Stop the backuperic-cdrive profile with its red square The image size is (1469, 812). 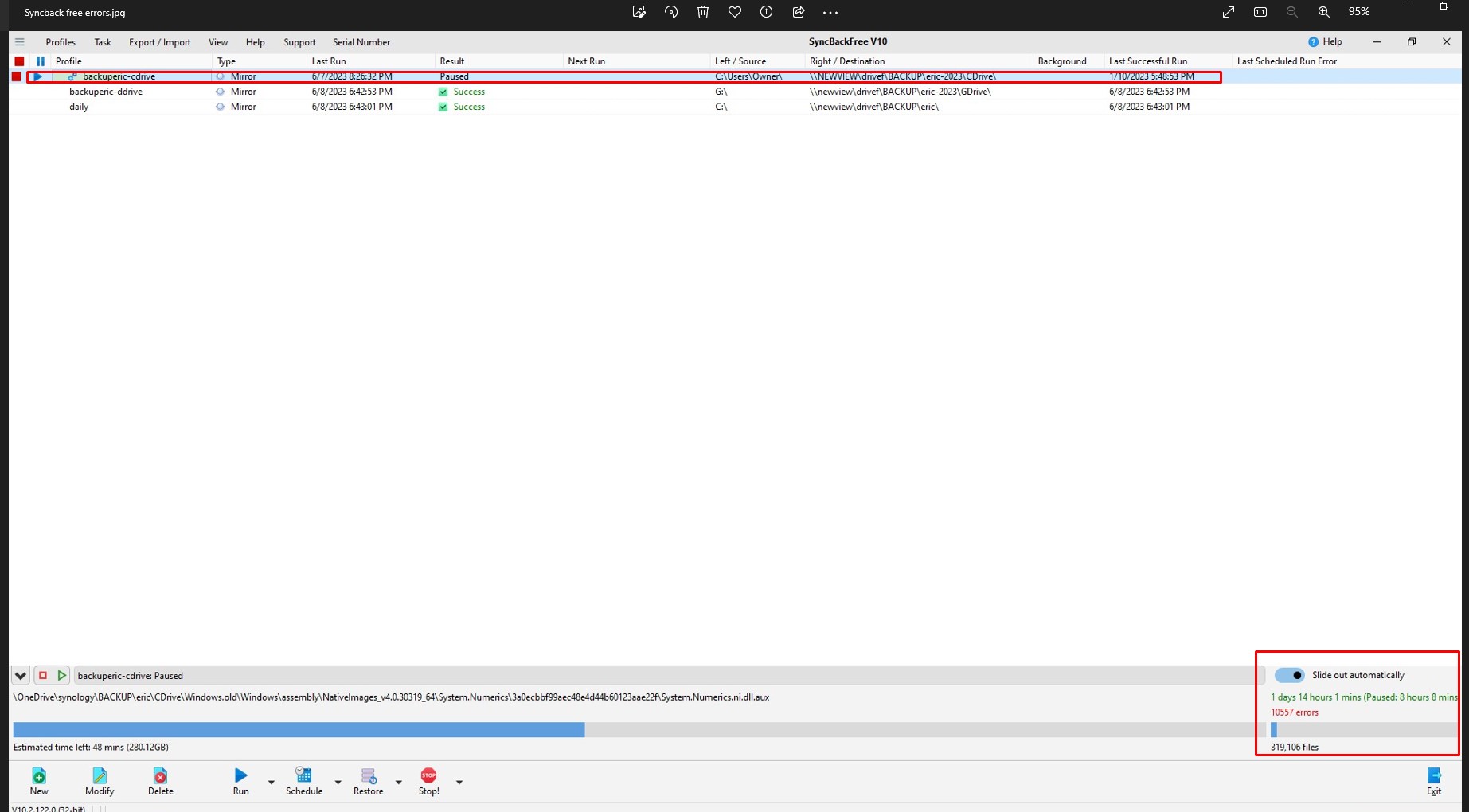coord(16,76)
